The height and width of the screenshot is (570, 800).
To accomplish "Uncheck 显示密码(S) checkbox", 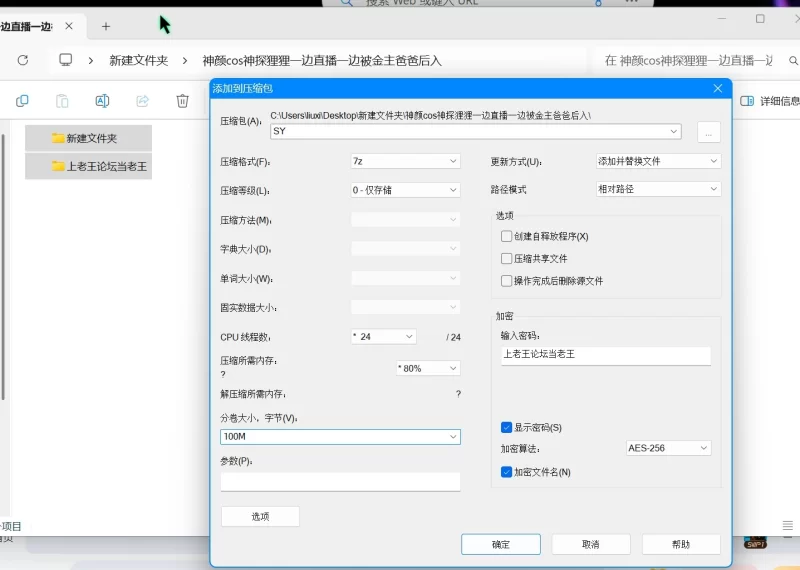I will coord(506,428).
